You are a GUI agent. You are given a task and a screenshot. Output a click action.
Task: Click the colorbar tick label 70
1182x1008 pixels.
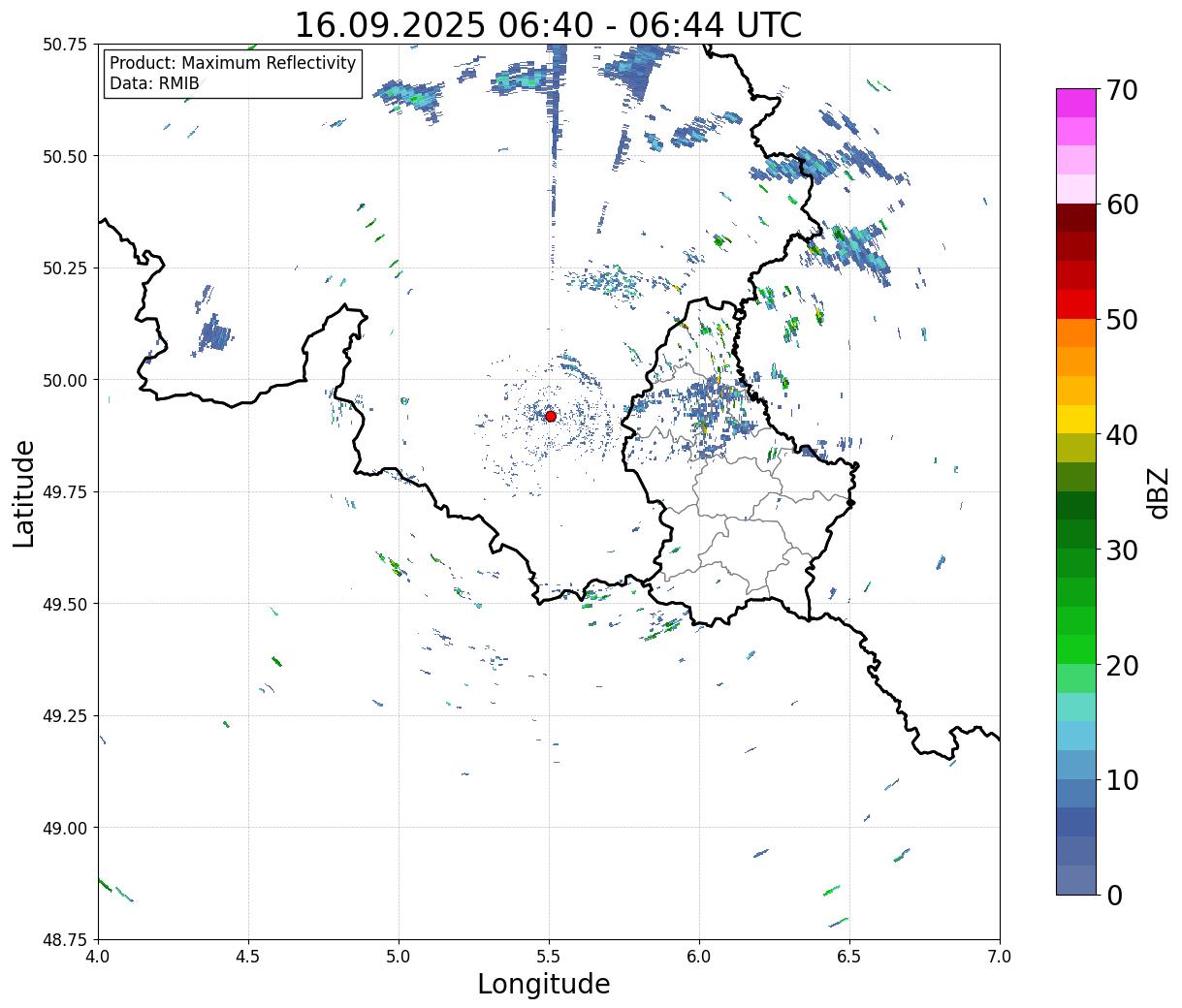[x=1121, y=90]
